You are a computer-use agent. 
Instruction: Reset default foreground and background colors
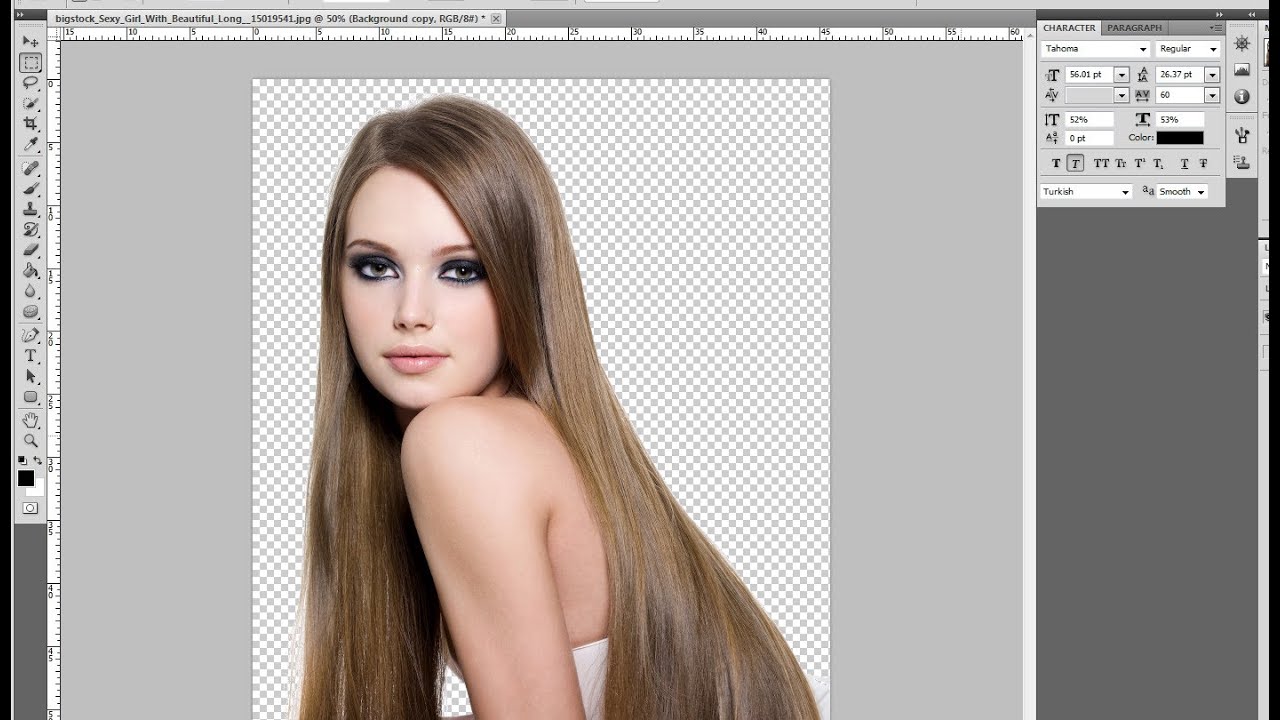pos(22,461)
